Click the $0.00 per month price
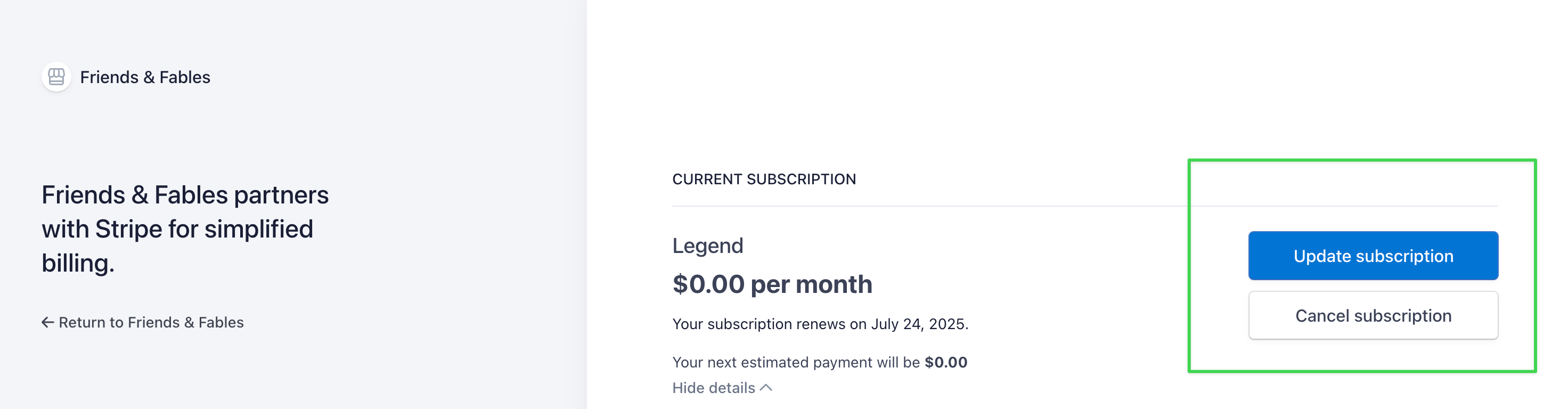Viewport: 1568px width, 409px height. coord(772,284)
